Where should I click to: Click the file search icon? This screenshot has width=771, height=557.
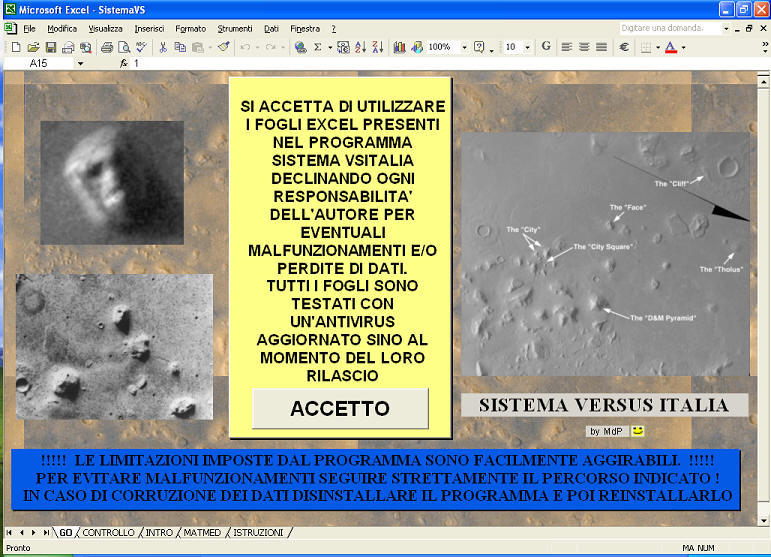tap(86, 47)
